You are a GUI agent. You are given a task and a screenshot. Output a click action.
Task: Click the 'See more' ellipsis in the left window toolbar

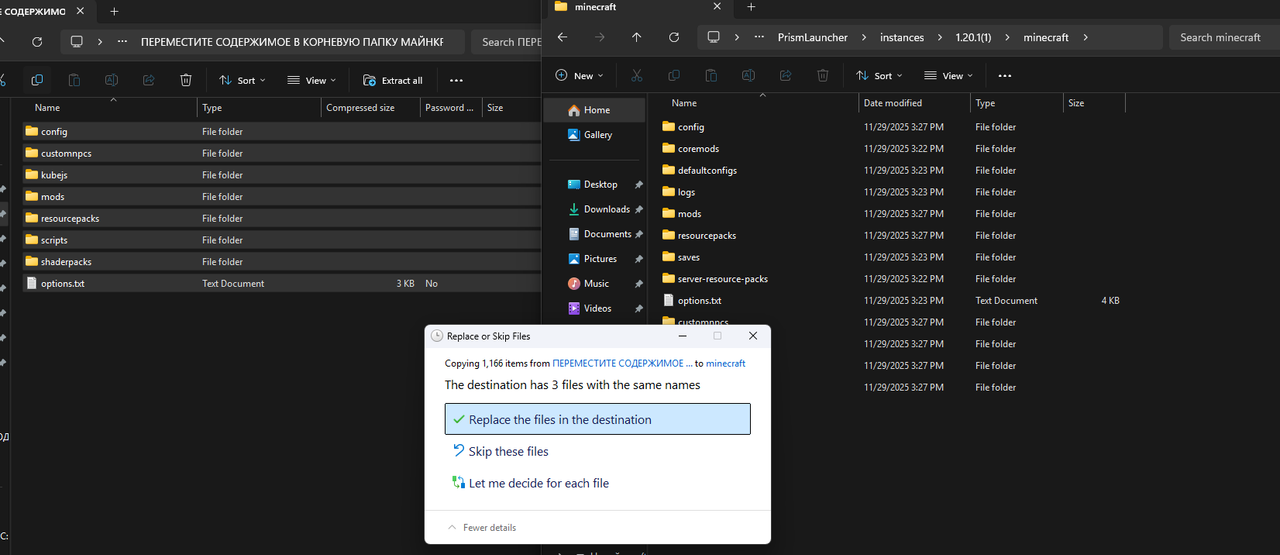[x=456, y=80]
